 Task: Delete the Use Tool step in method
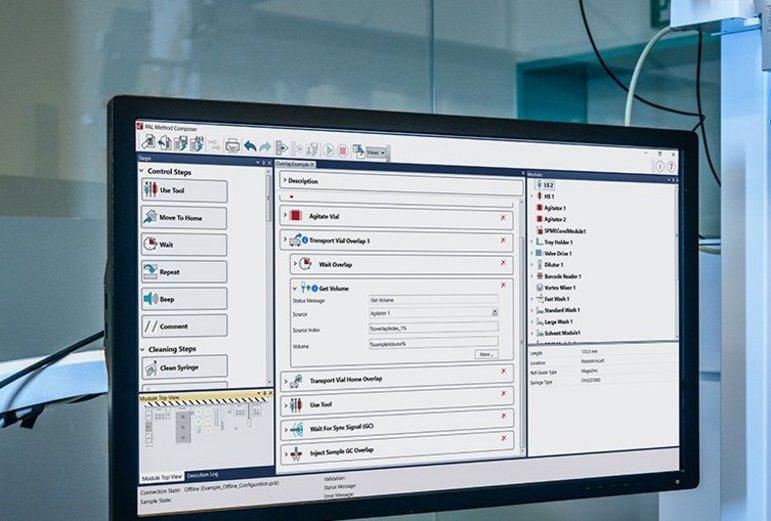tap(504, 393)
